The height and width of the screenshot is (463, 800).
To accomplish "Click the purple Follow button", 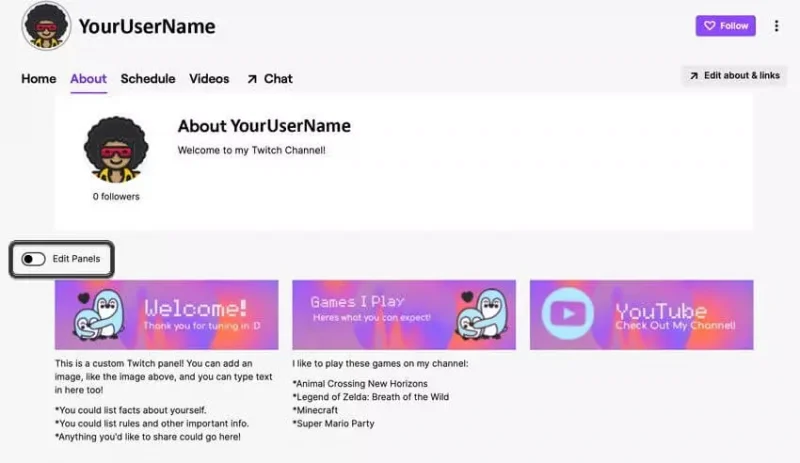I will [x=725, y=26].
